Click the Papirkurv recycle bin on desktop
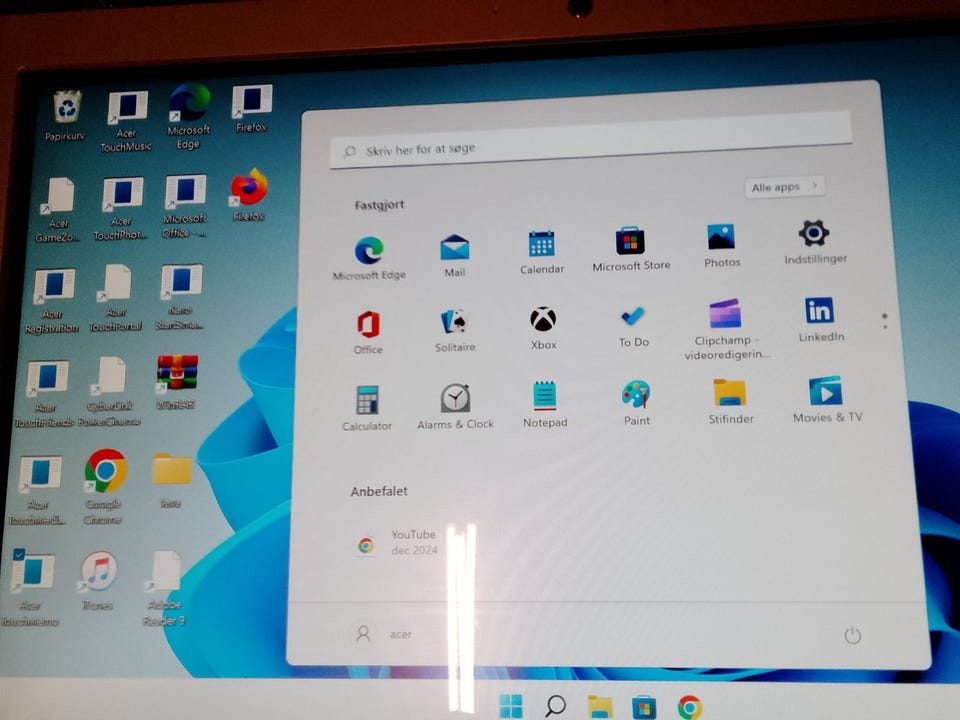The image size is (960, 720). 66,115
